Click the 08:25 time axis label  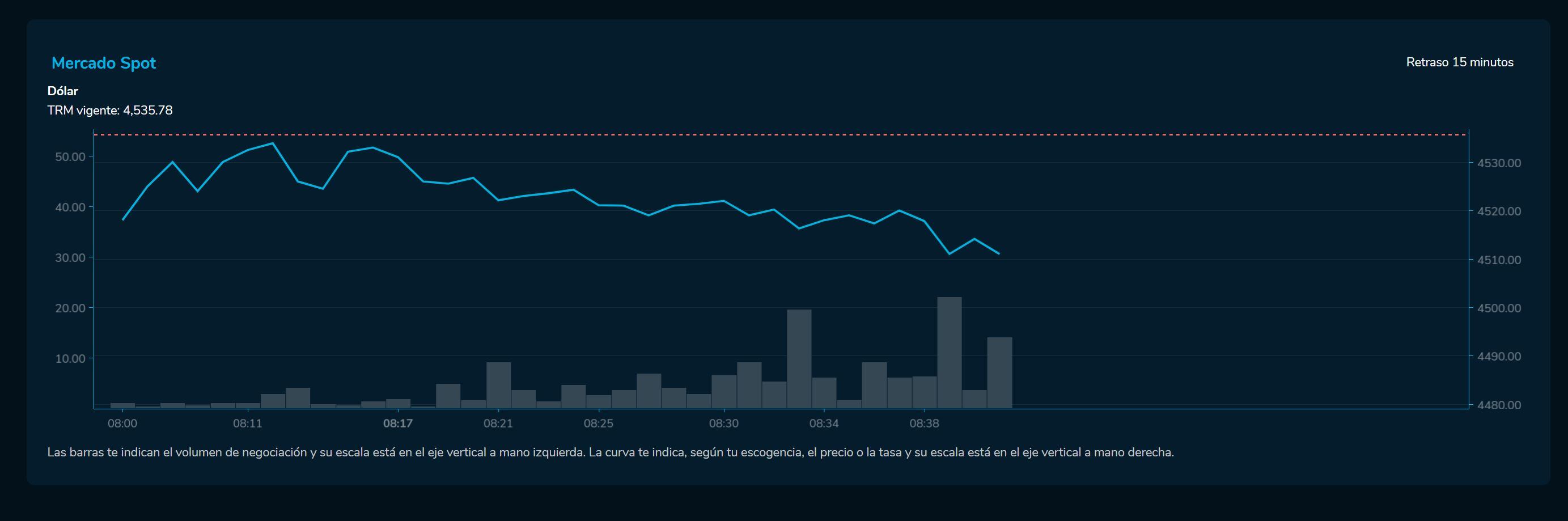(x=599, y=423)
